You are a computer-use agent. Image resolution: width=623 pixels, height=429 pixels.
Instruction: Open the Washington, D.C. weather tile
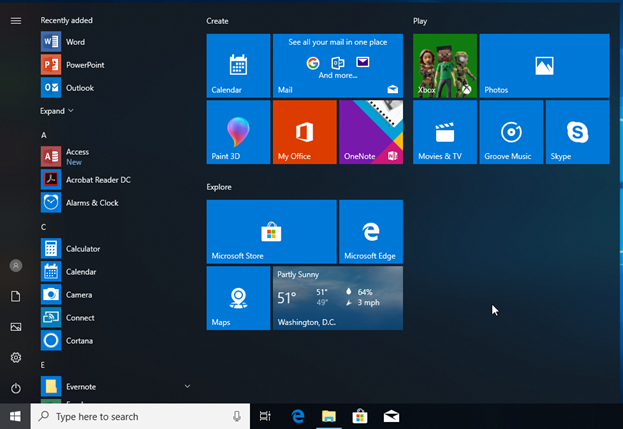338,298
